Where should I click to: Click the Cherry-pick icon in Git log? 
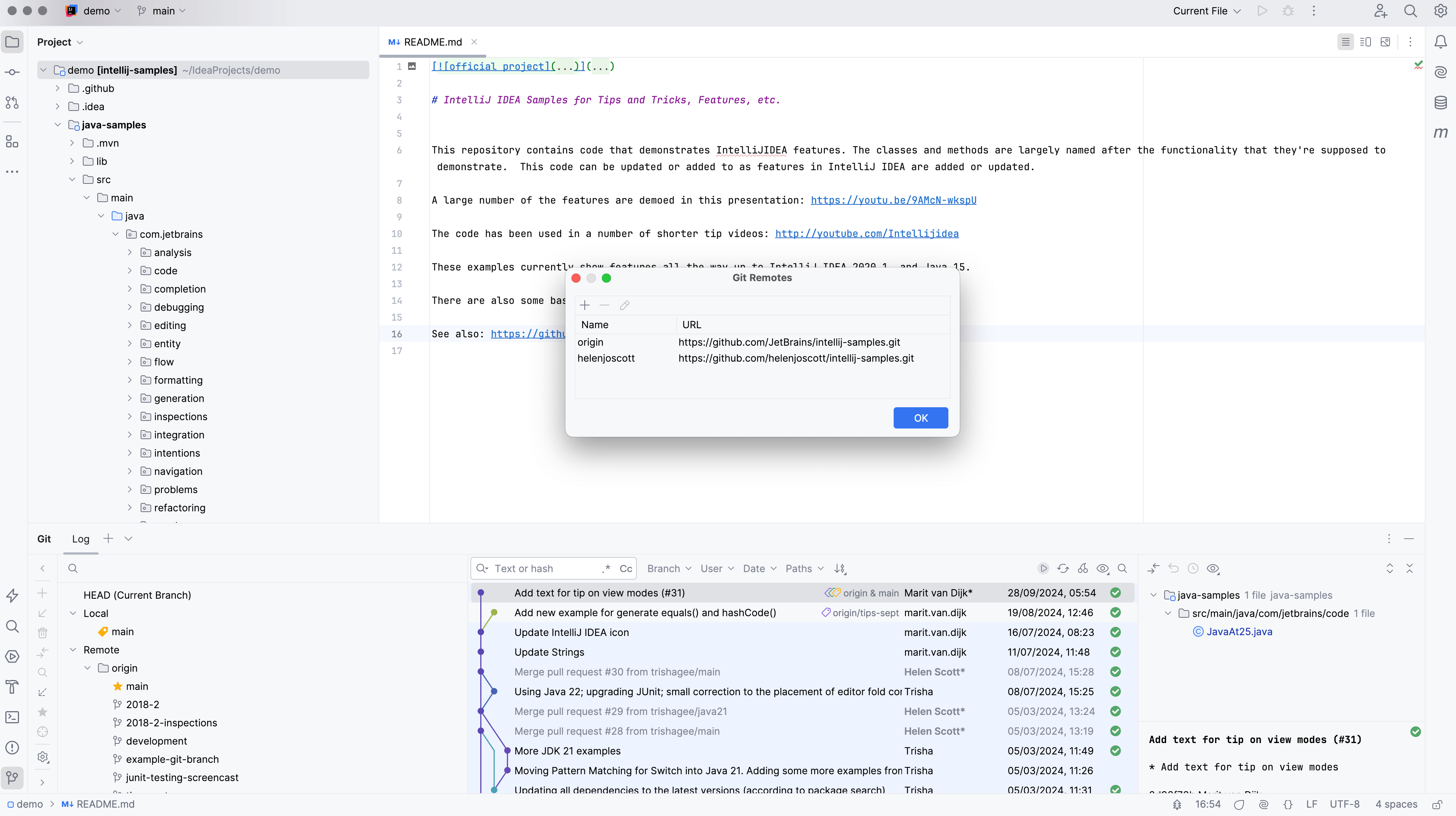[x=1083, y=568]
